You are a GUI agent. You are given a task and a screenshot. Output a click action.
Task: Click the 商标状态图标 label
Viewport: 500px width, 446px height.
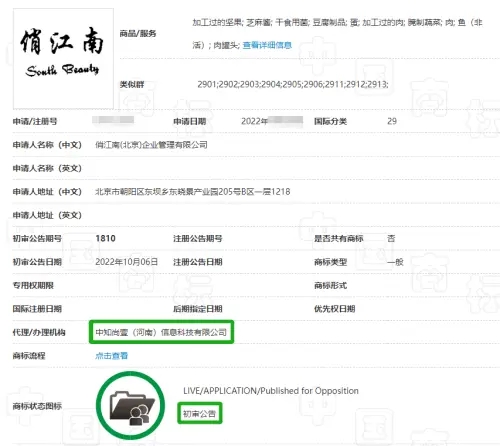coord(37,406)
